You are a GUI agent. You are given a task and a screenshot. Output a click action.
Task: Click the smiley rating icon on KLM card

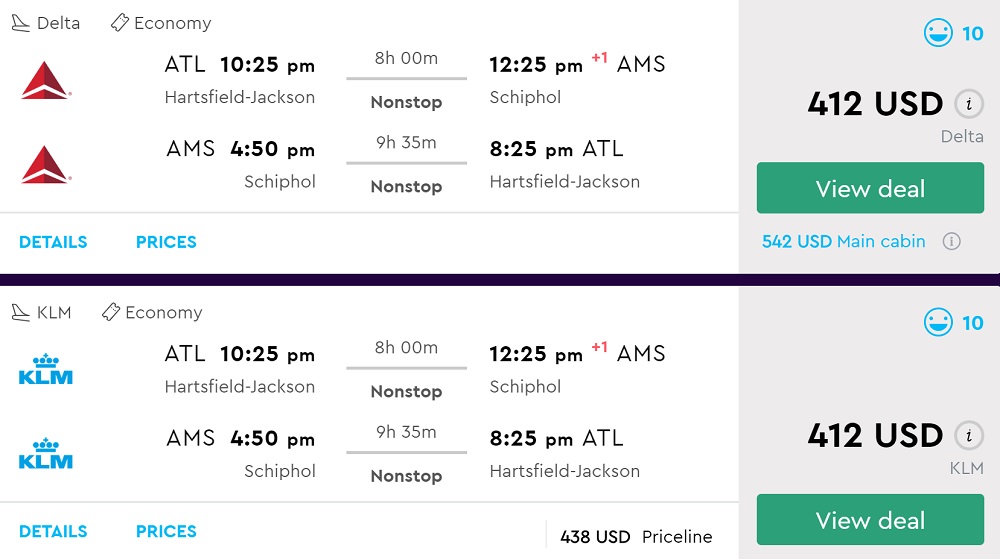pos(938,323)
